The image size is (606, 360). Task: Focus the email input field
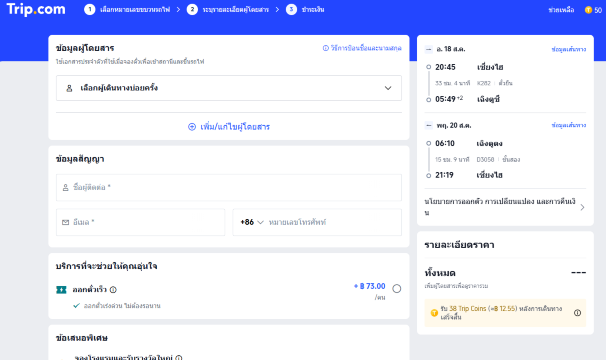pos(140,222)
